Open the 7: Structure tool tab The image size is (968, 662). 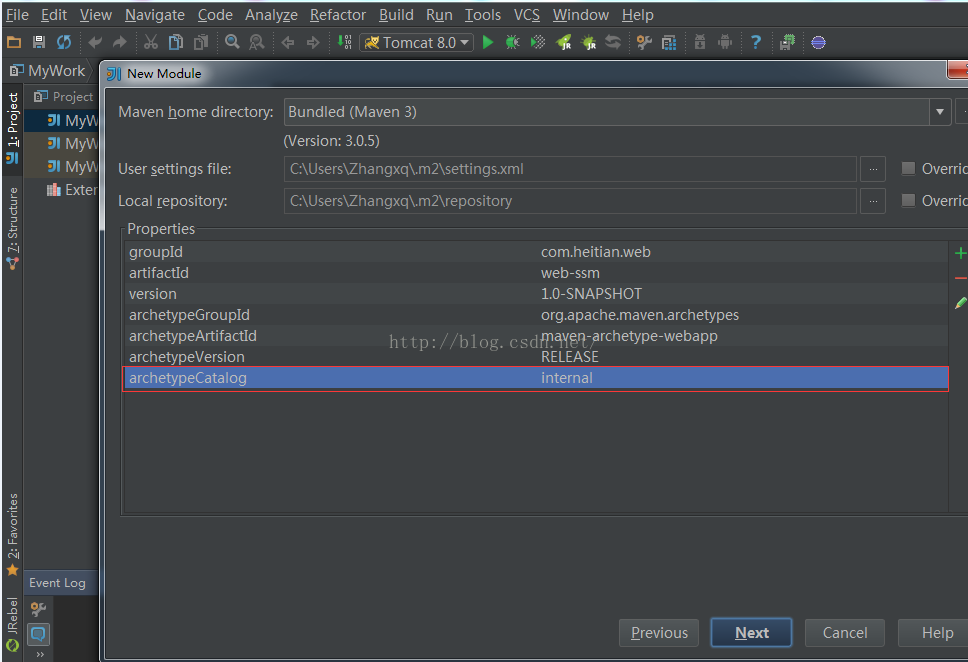pyautogui.click(x=12, y=228)
